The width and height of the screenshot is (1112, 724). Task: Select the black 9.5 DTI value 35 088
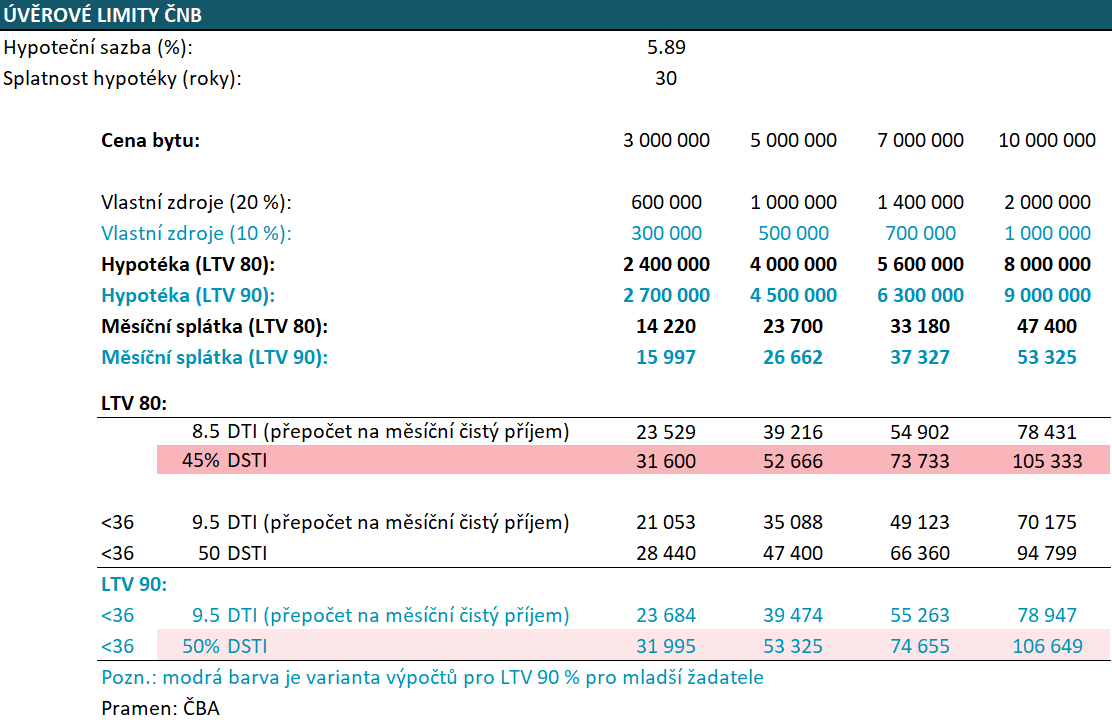pos(793,523)
